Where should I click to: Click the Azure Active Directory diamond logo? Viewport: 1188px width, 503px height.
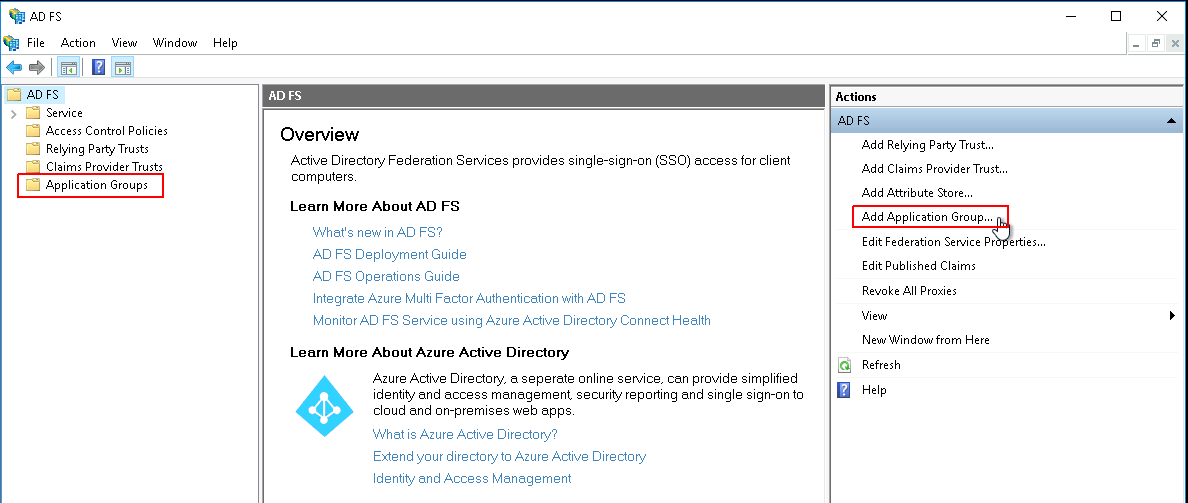324,406
